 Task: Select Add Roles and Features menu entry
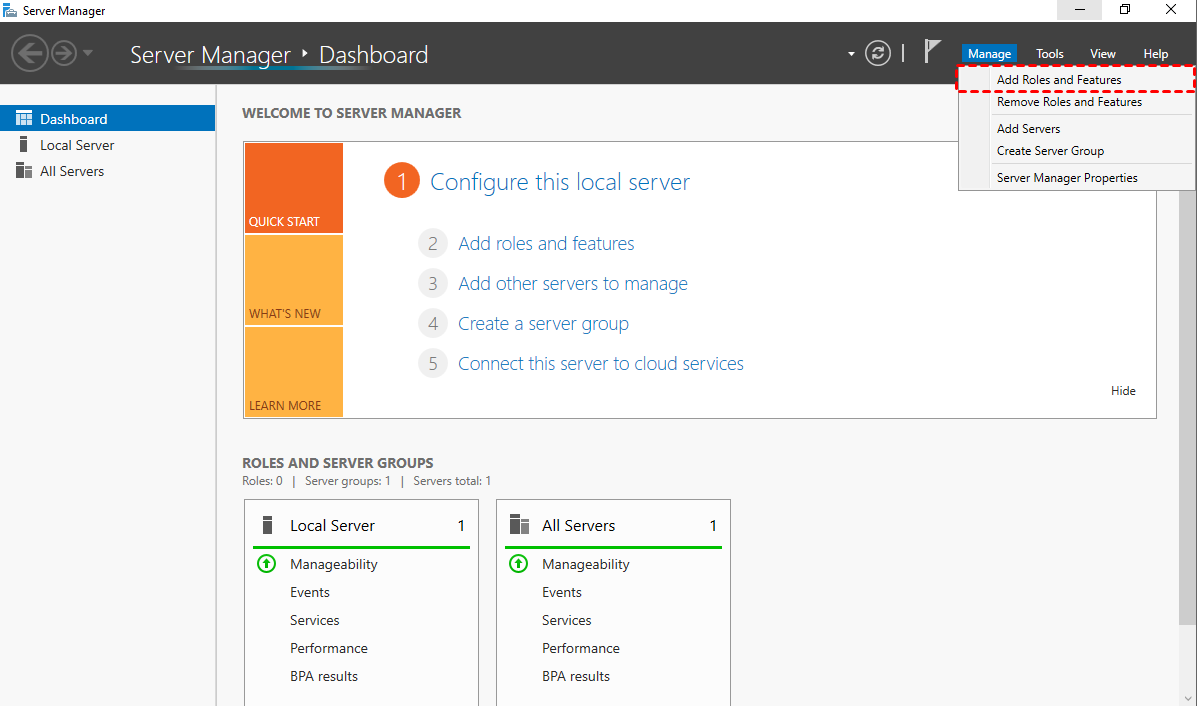1059,80
